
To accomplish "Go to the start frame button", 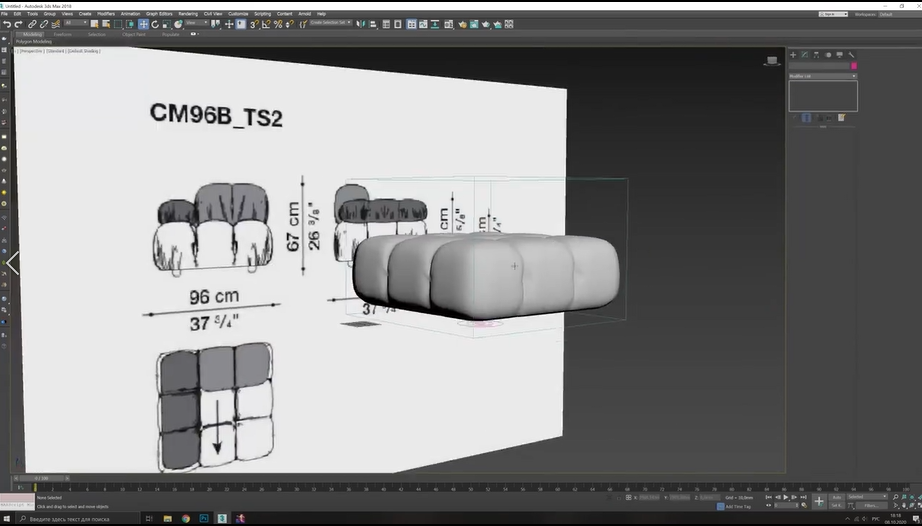I will [x=769, y=497].
